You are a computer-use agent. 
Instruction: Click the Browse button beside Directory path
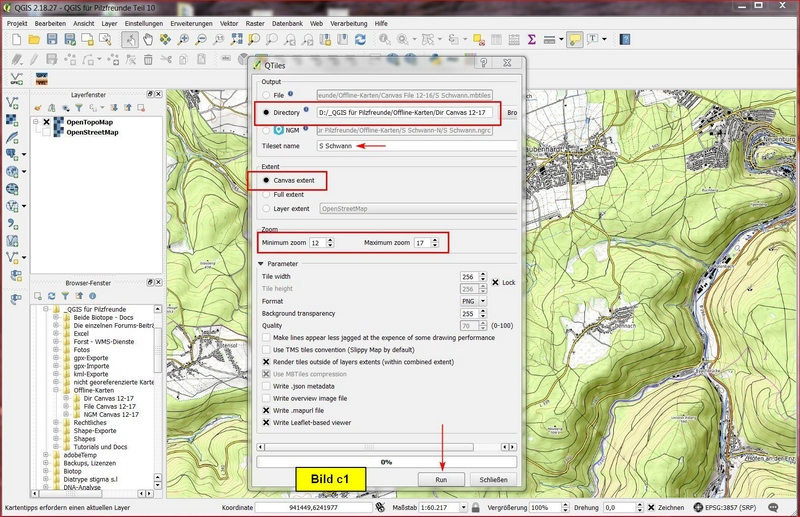coord(511,113)
